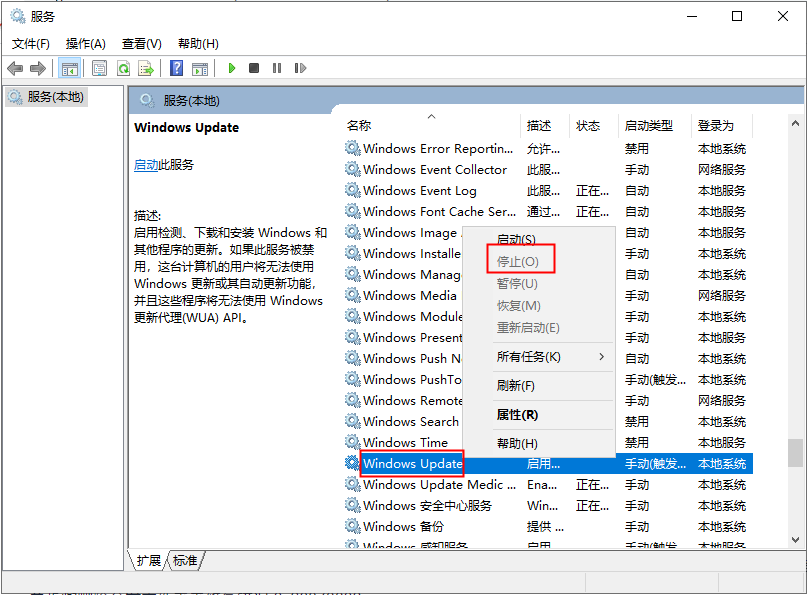The height and width of the screenshot is (595, 807).
Task: Click the stop service square icon
Action: [x=254, y=68]
